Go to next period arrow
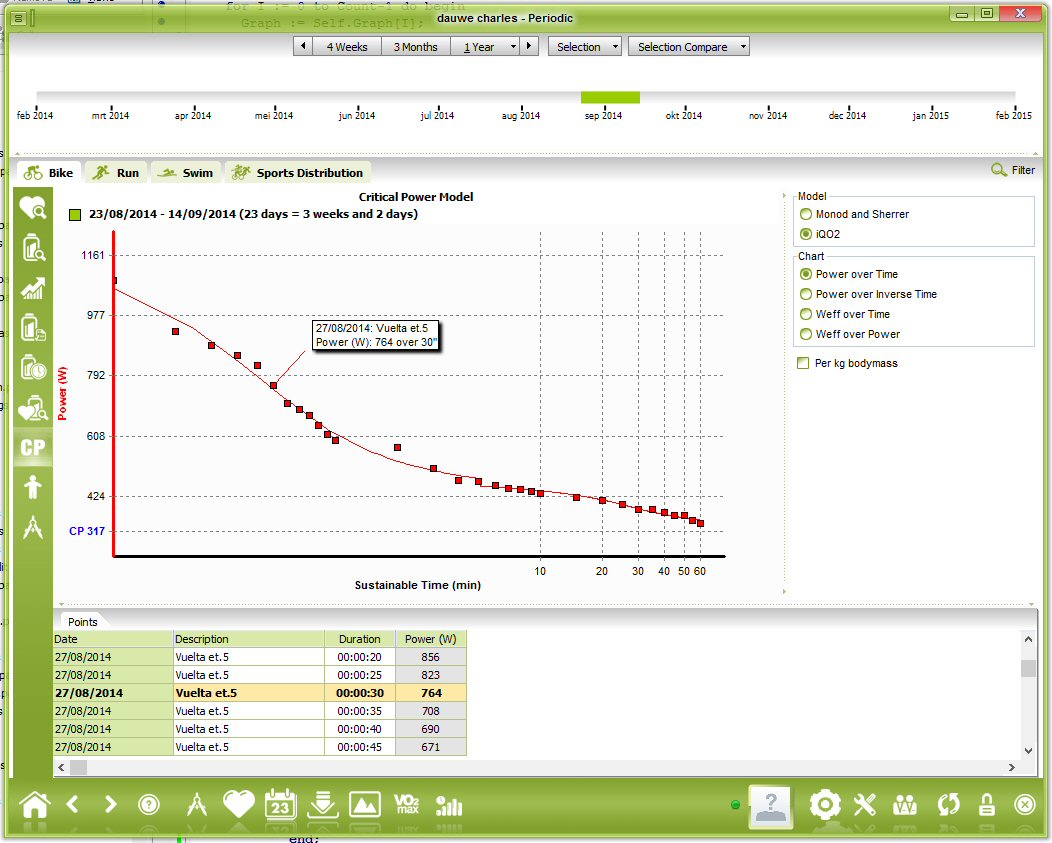The width and height of the screenshot is (1052, 843). point(529,46)
